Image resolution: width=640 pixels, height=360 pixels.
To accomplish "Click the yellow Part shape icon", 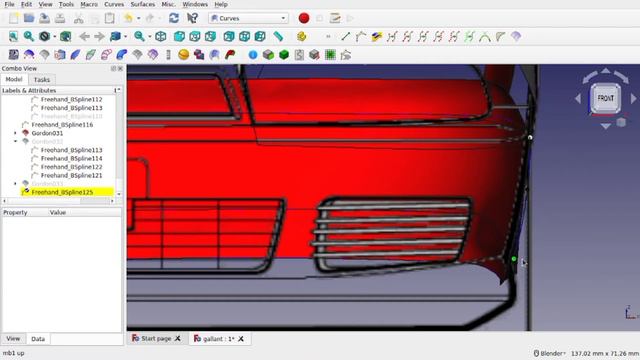I will tap(302, 37).
